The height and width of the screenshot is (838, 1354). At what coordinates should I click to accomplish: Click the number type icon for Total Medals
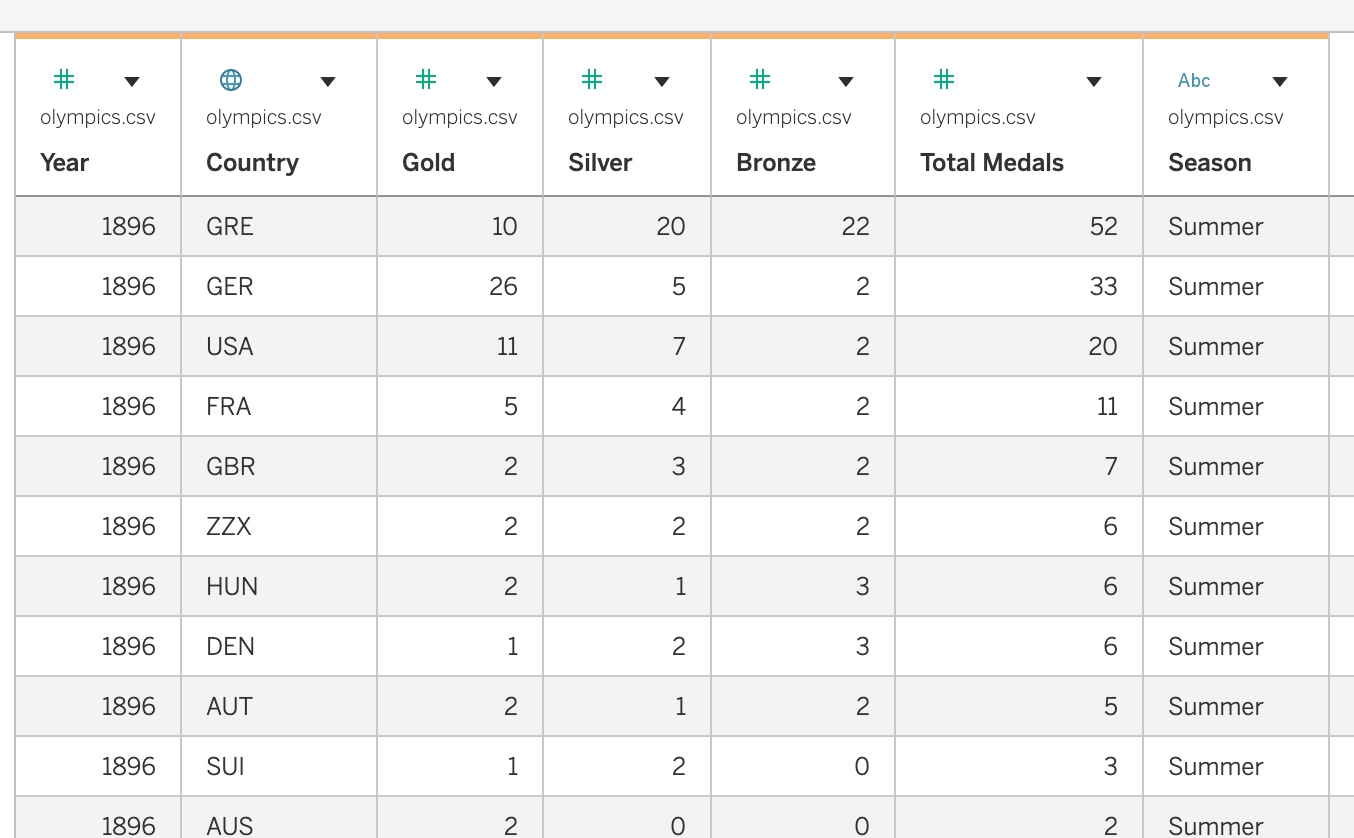[944, 80]
